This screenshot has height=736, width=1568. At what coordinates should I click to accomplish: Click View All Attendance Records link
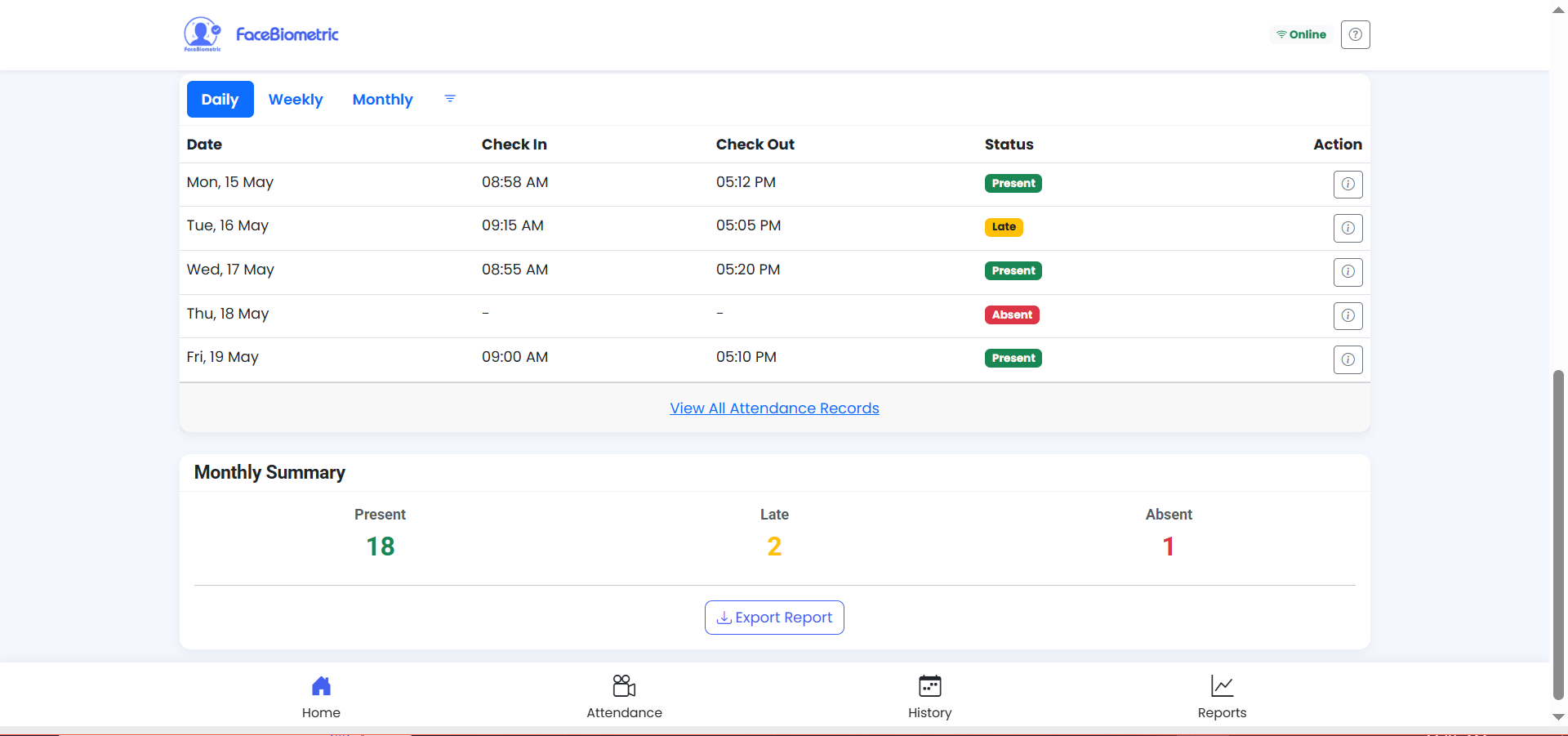pyautogui.click(x=774, y=408)
